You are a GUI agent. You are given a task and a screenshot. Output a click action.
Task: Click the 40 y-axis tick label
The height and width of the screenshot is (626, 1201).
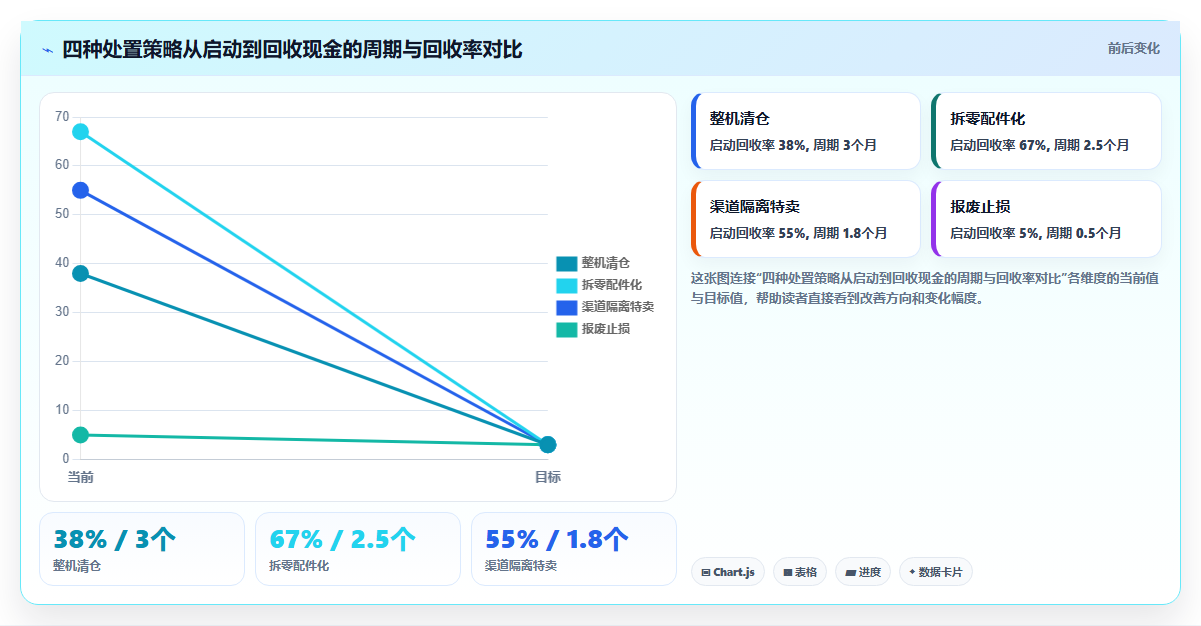[x=62, y=263]
